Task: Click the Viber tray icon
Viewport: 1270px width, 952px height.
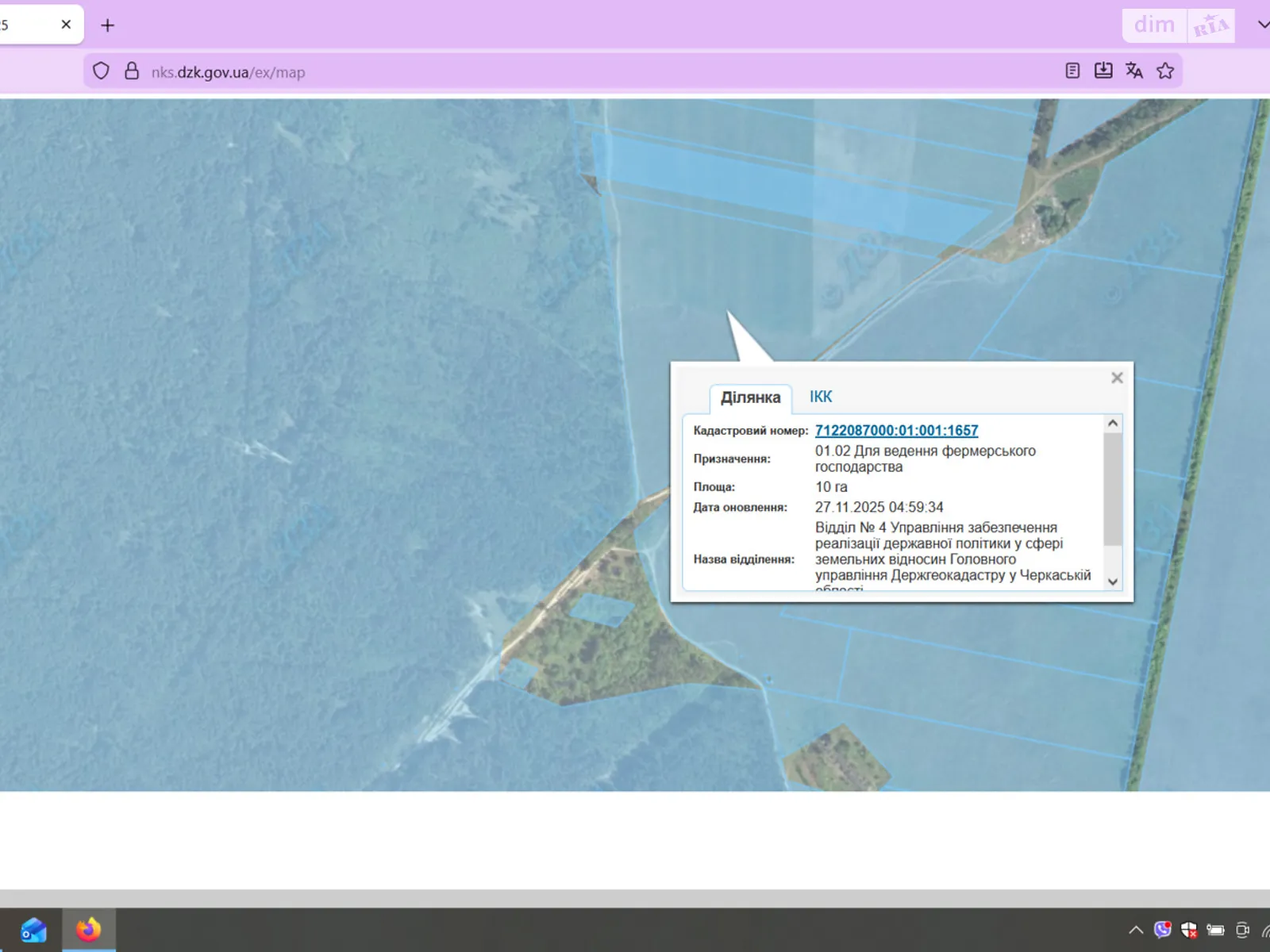Action: pyautogui.click(x=1163, y=930)
